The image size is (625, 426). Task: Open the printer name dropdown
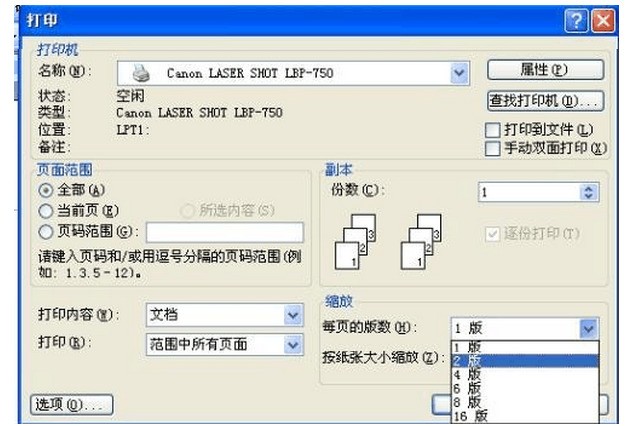click(459, 73)
